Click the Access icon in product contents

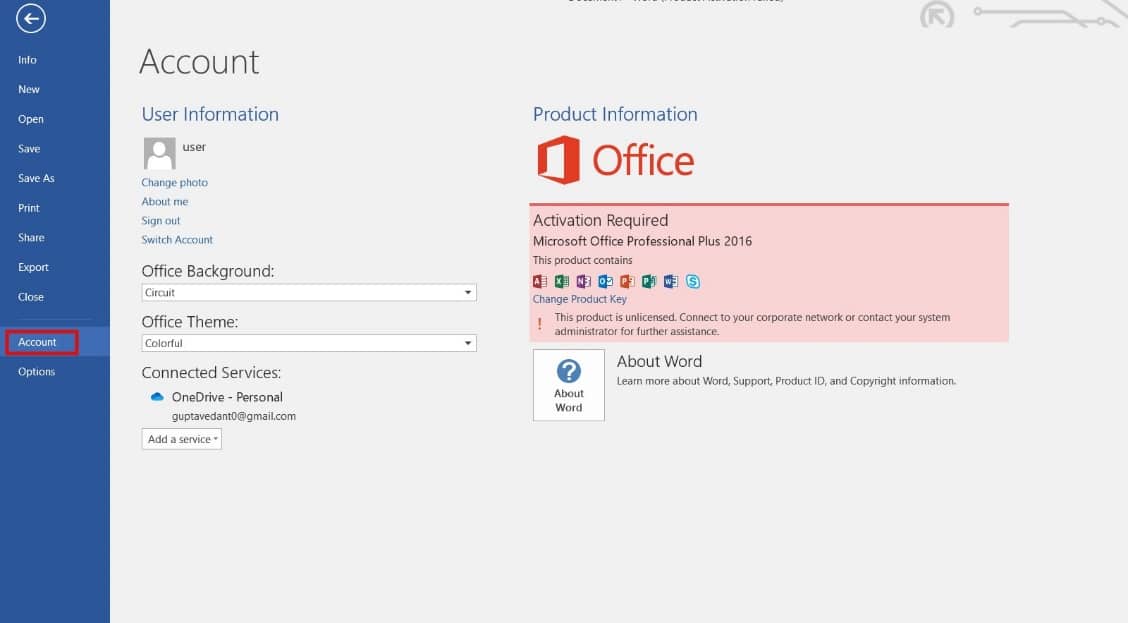tap(540, 281)
